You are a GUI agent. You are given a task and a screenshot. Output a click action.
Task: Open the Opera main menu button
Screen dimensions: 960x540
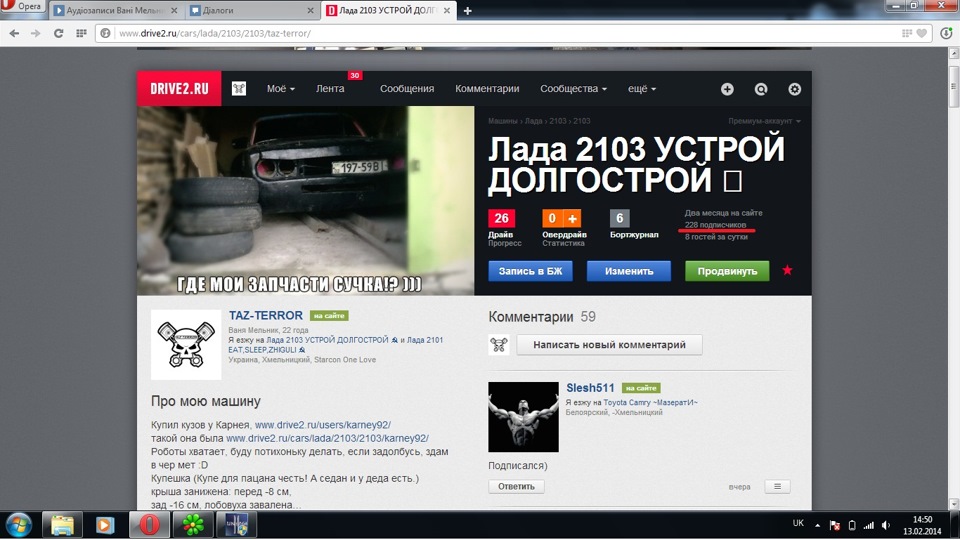[x=22, y=6]
